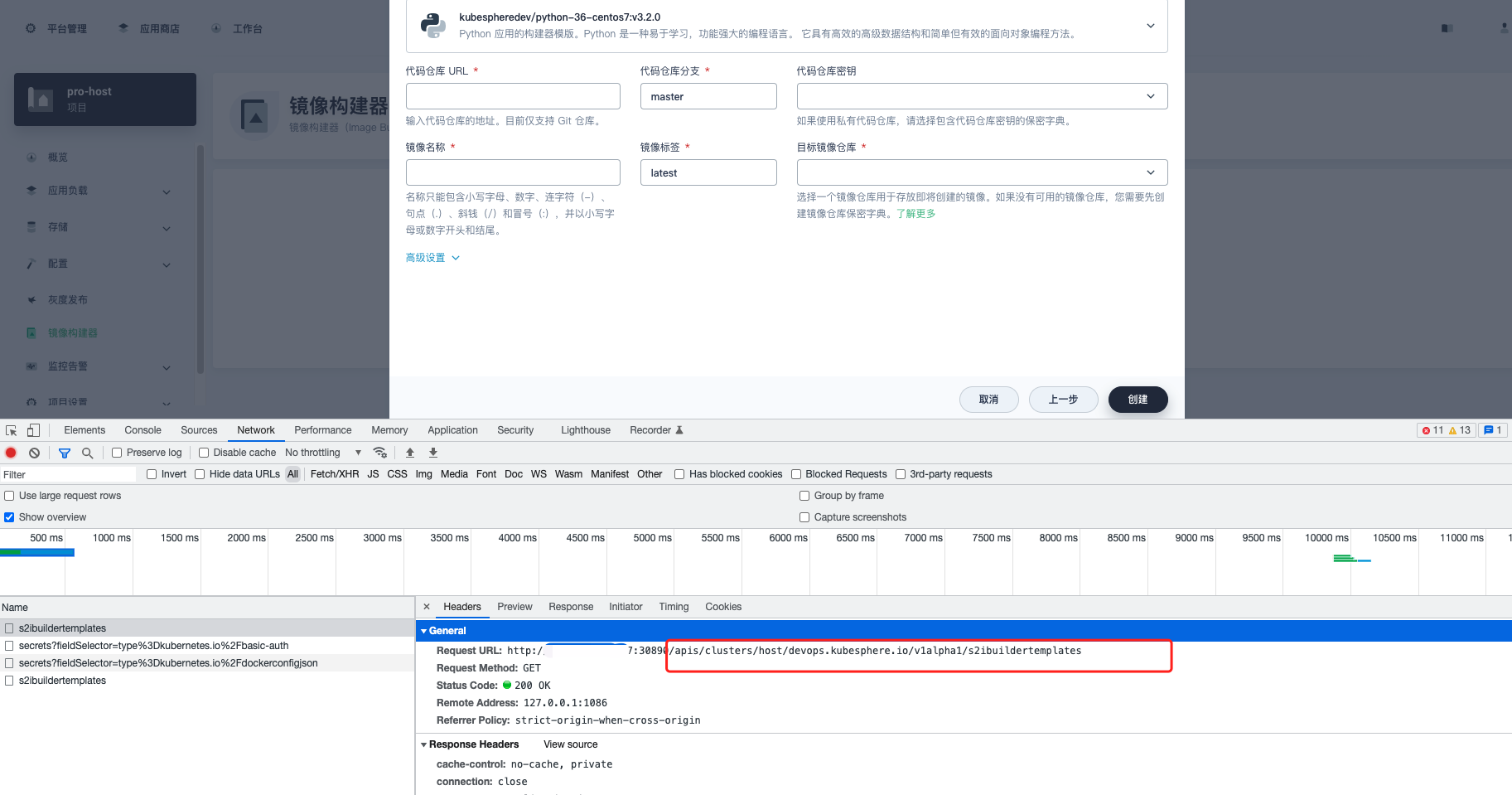This screenshot has width=1512, height=795.
Task: Enable Use large request rows
Action: point(9,496)
